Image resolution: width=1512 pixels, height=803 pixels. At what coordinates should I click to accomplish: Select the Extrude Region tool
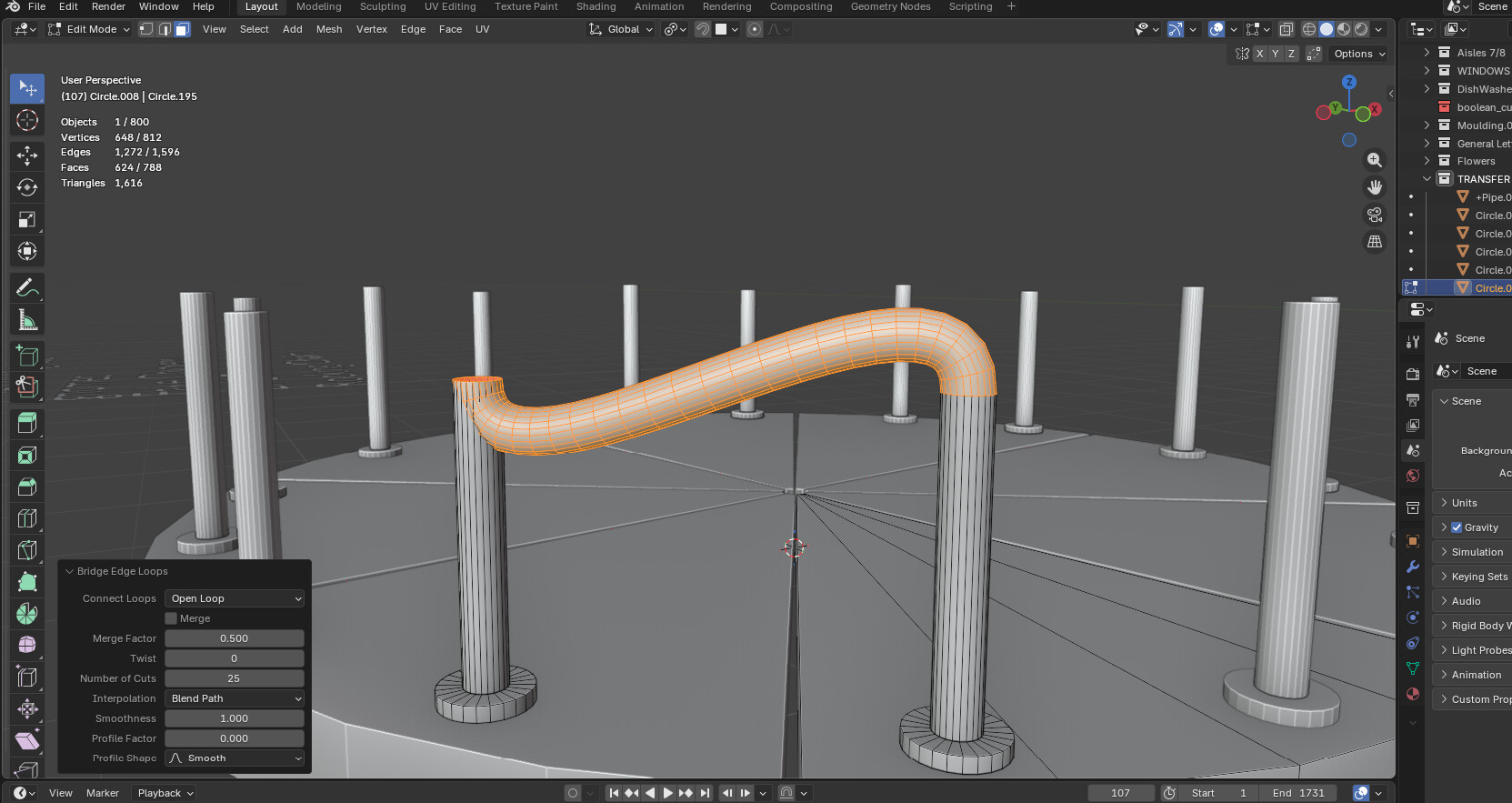click(x=27, y=423)
